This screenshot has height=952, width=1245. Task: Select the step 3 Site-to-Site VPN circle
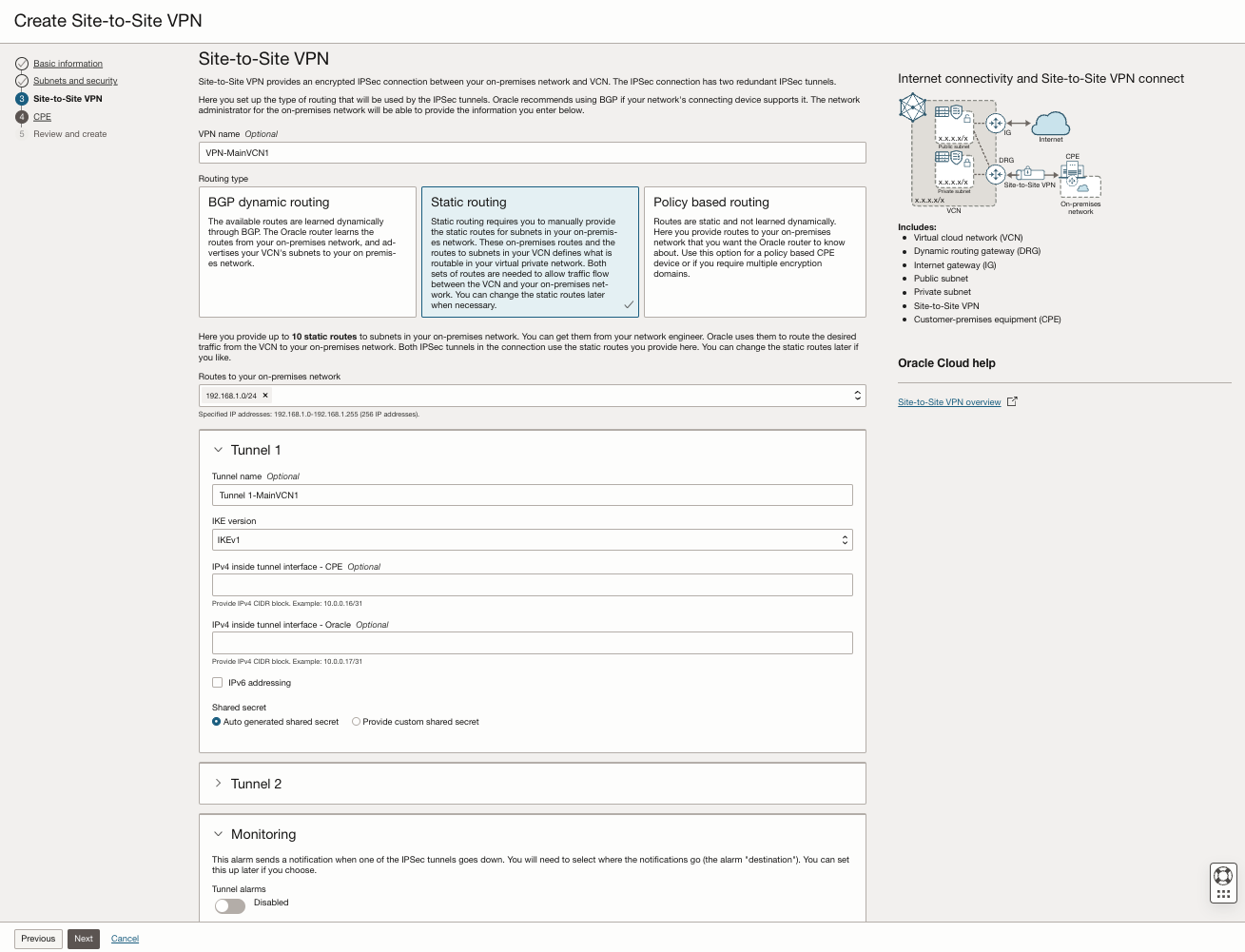click(x=23, y=98)
